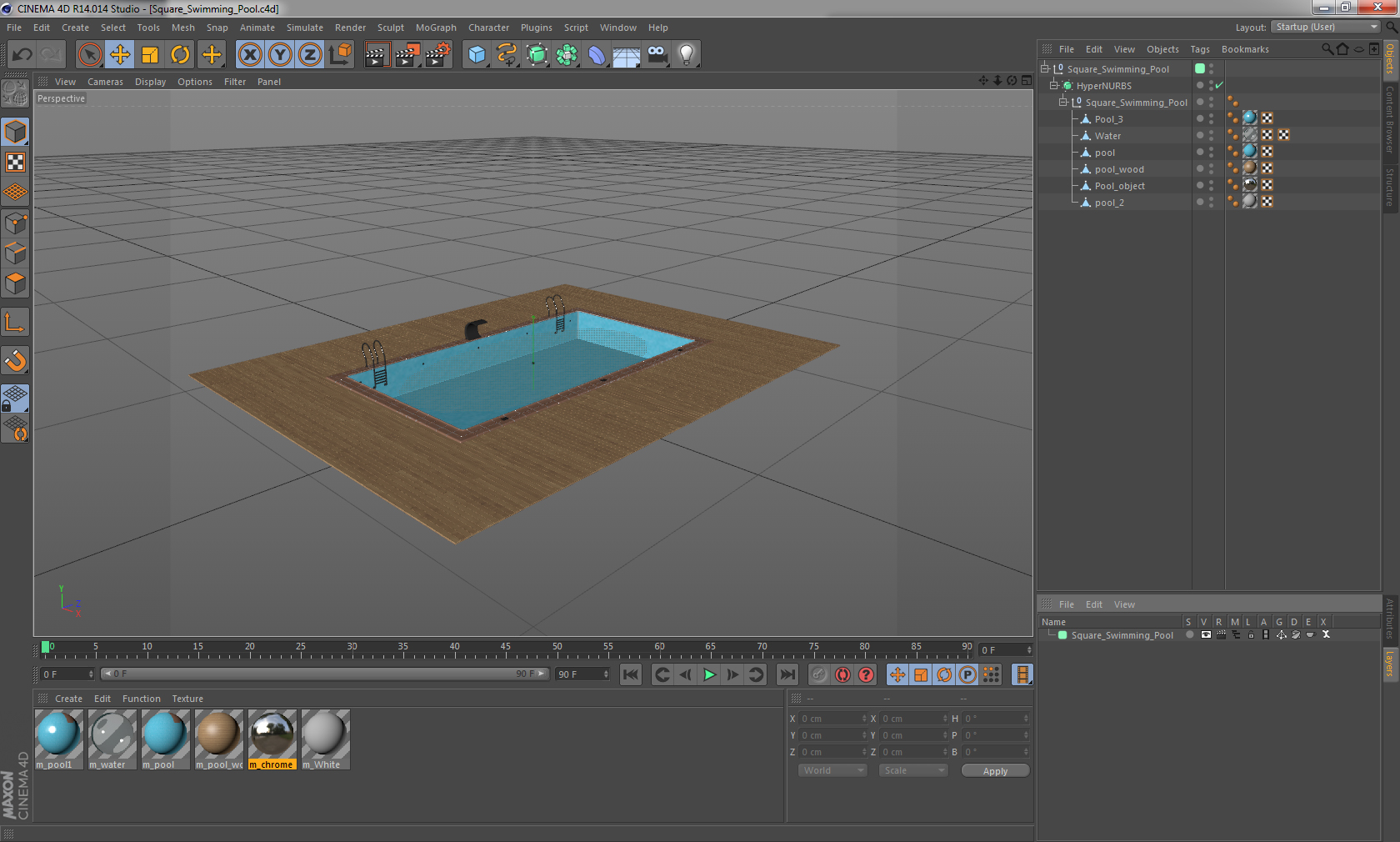1400x842 pixels.
Task: Select the m_White material swatch
Action: click(x=326, y=739)
